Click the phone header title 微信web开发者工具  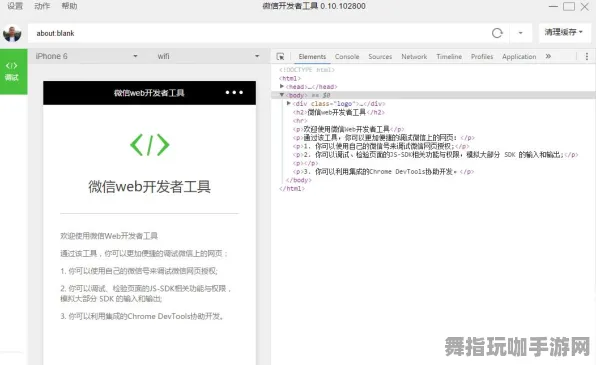(149, 93)
